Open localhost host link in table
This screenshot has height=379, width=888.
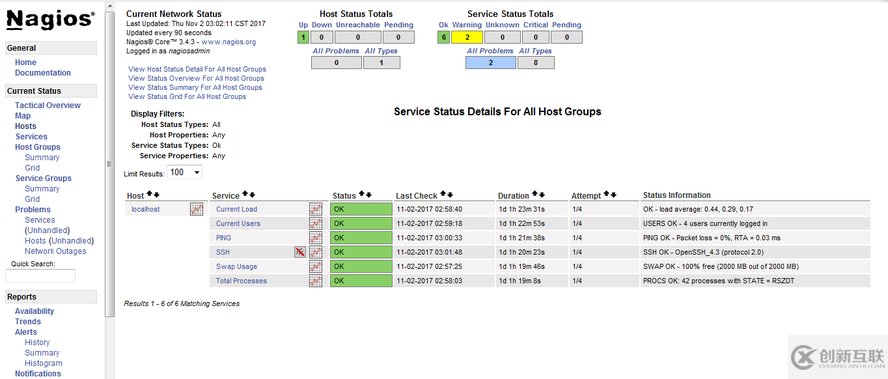(146, 209)
